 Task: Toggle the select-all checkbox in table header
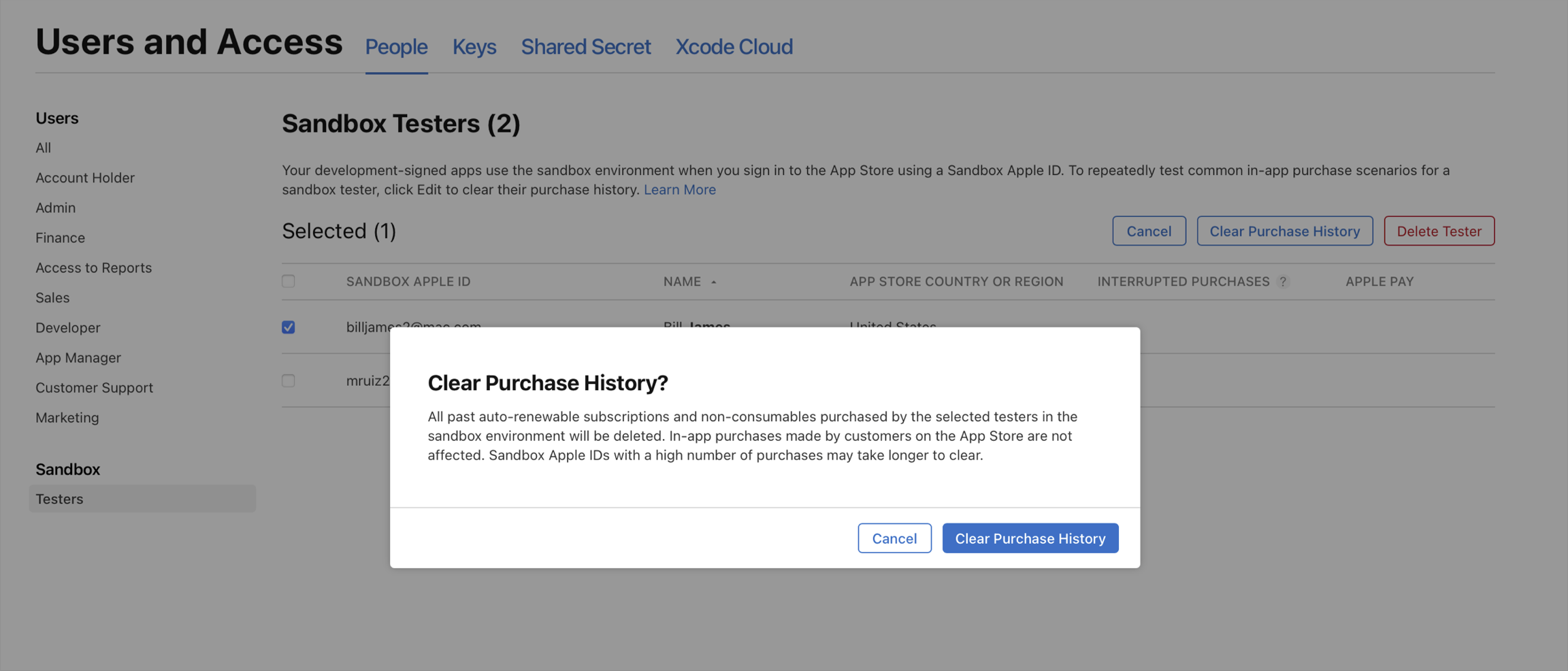point(289,281)
